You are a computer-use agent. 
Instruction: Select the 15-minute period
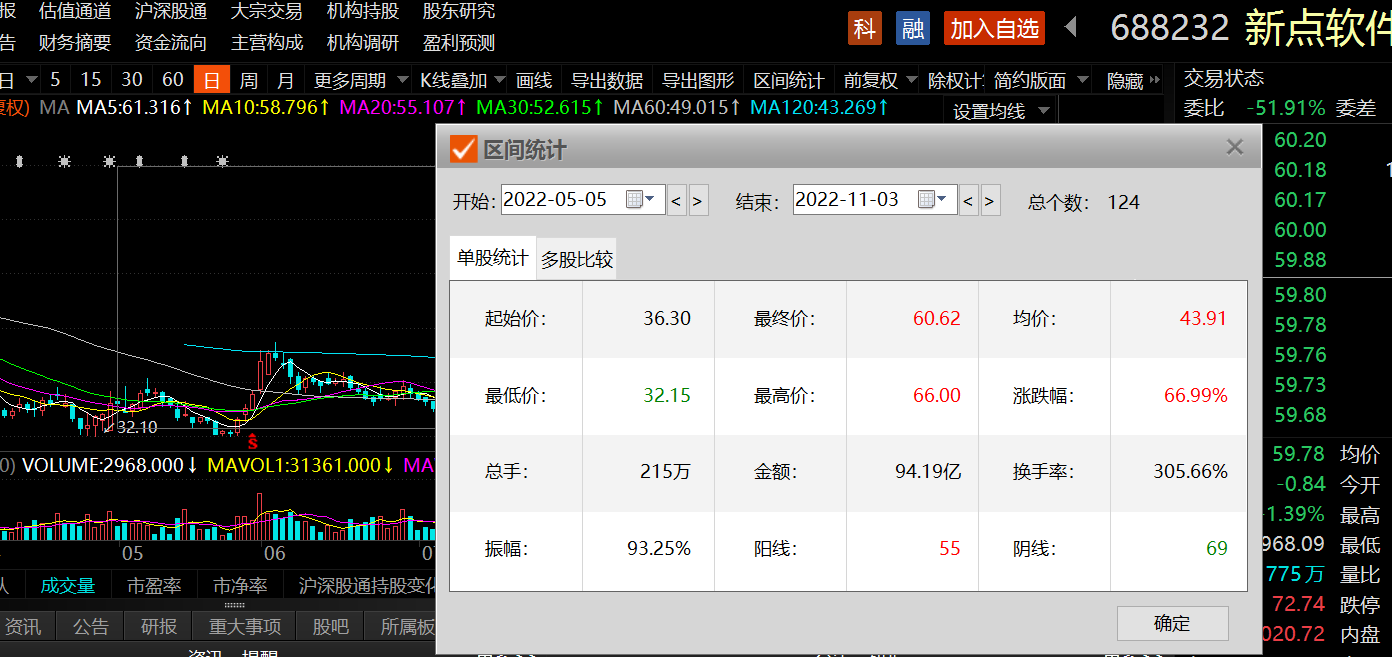point(91,80)
